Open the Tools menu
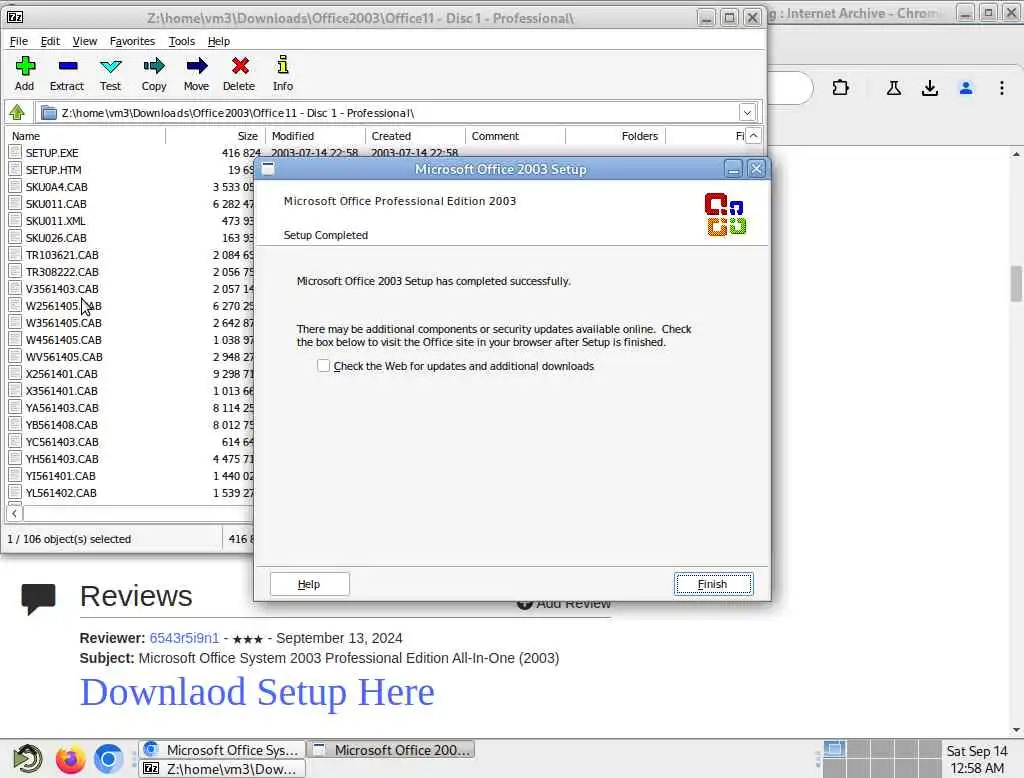Viewport: 1024px width, 778px height. click(182, 41)
